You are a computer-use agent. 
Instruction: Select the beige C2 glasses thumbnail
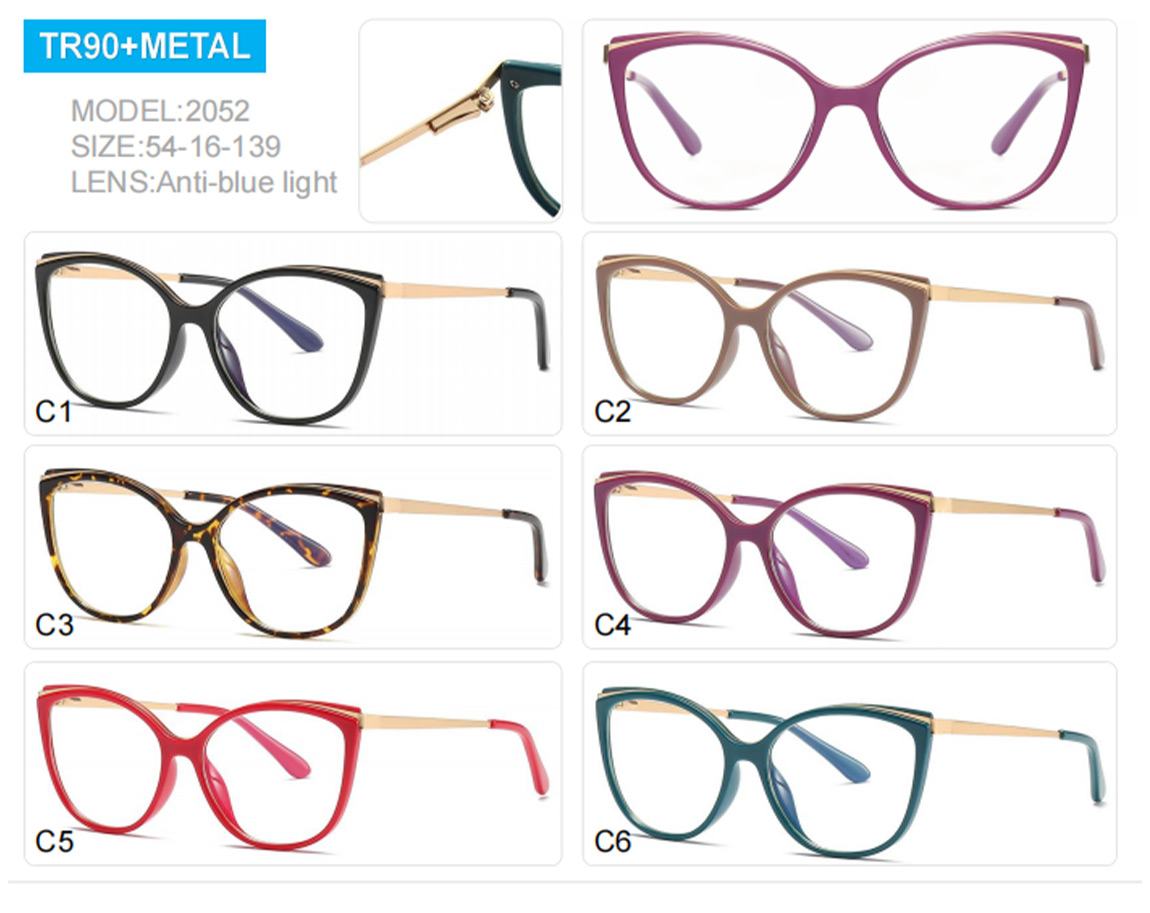coord(849,334)
